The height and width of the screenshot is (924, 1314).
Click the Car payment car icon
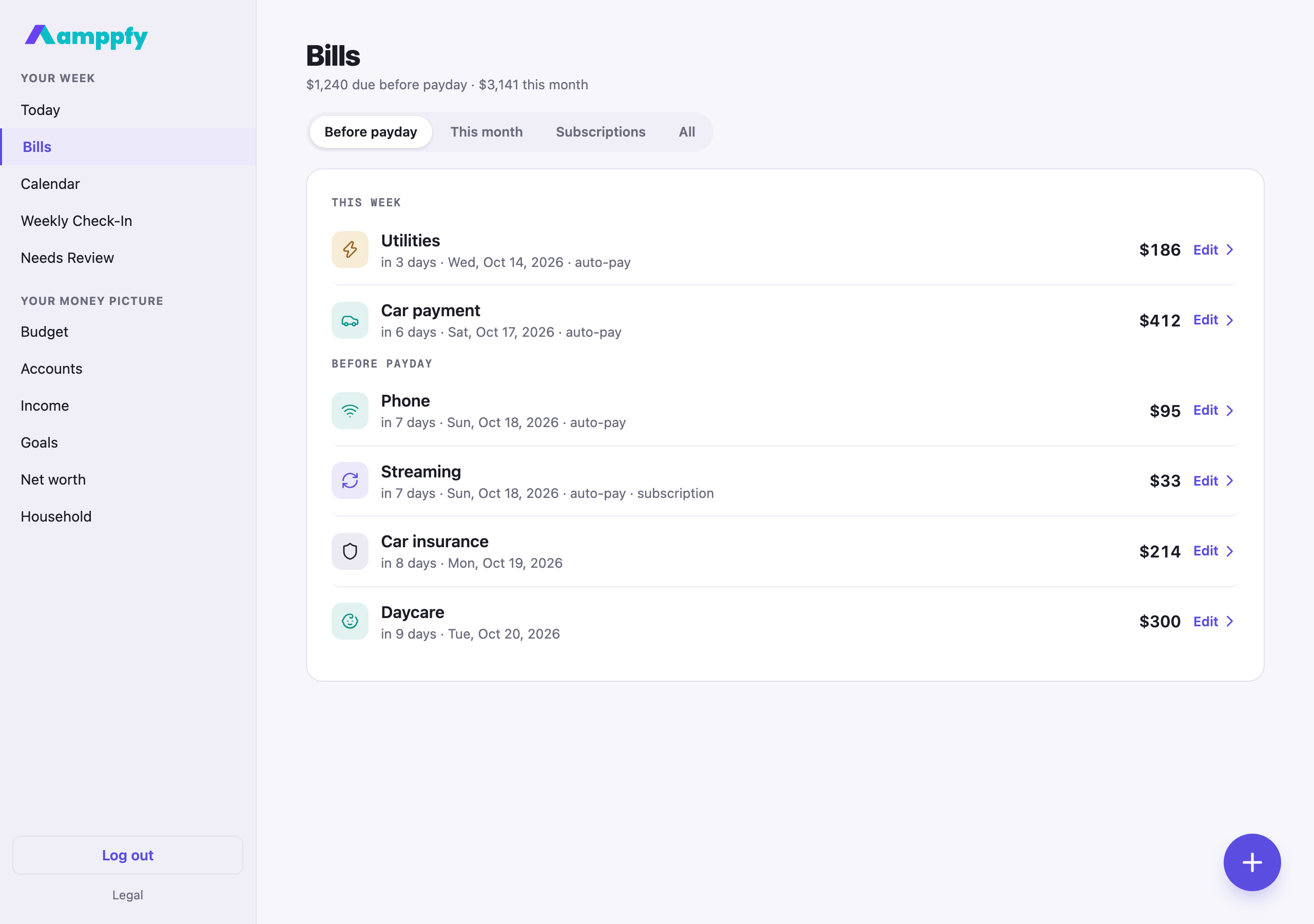[x=350, y=321]
